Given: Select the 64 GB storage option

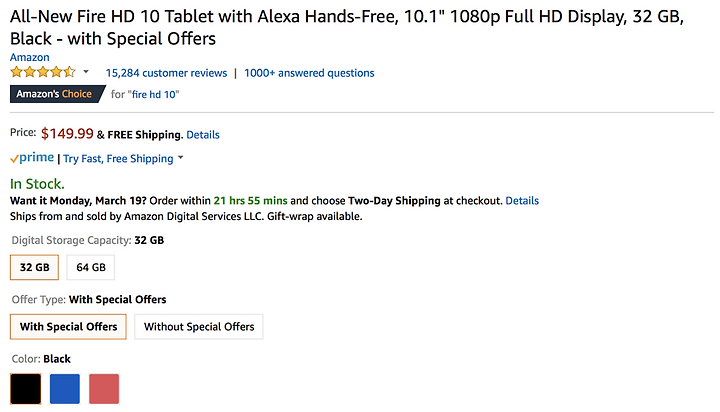Looking at the screenshot, I should [91, 267].
